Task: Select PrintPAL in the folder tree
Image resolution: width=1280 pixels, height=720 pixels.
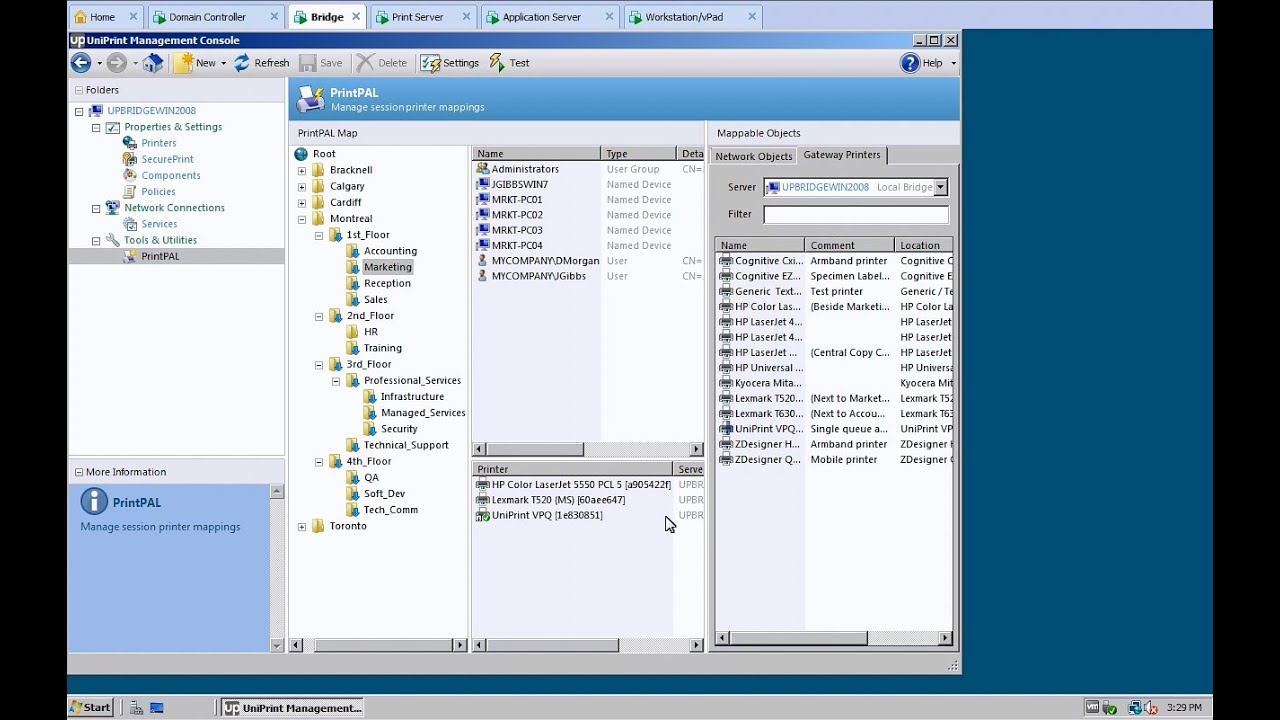Action: pos(160,256)
